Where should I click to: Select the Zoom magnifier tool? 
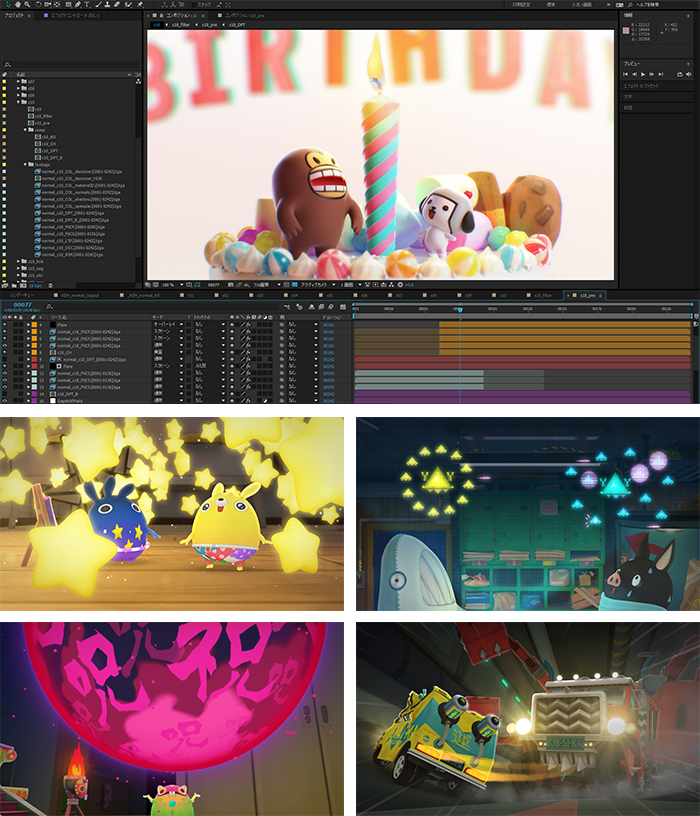[x=26, y=5]
